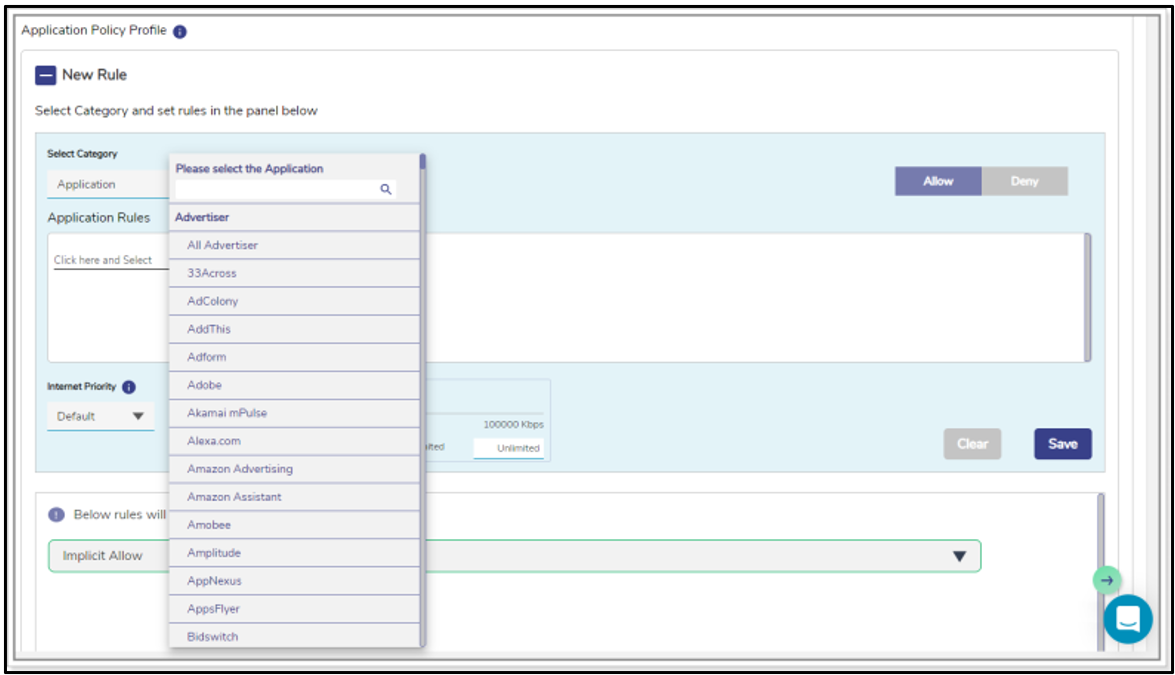Click the Application Policy Profile info icon
This screenshot has width=1175, height=675.
coord(180,32)
